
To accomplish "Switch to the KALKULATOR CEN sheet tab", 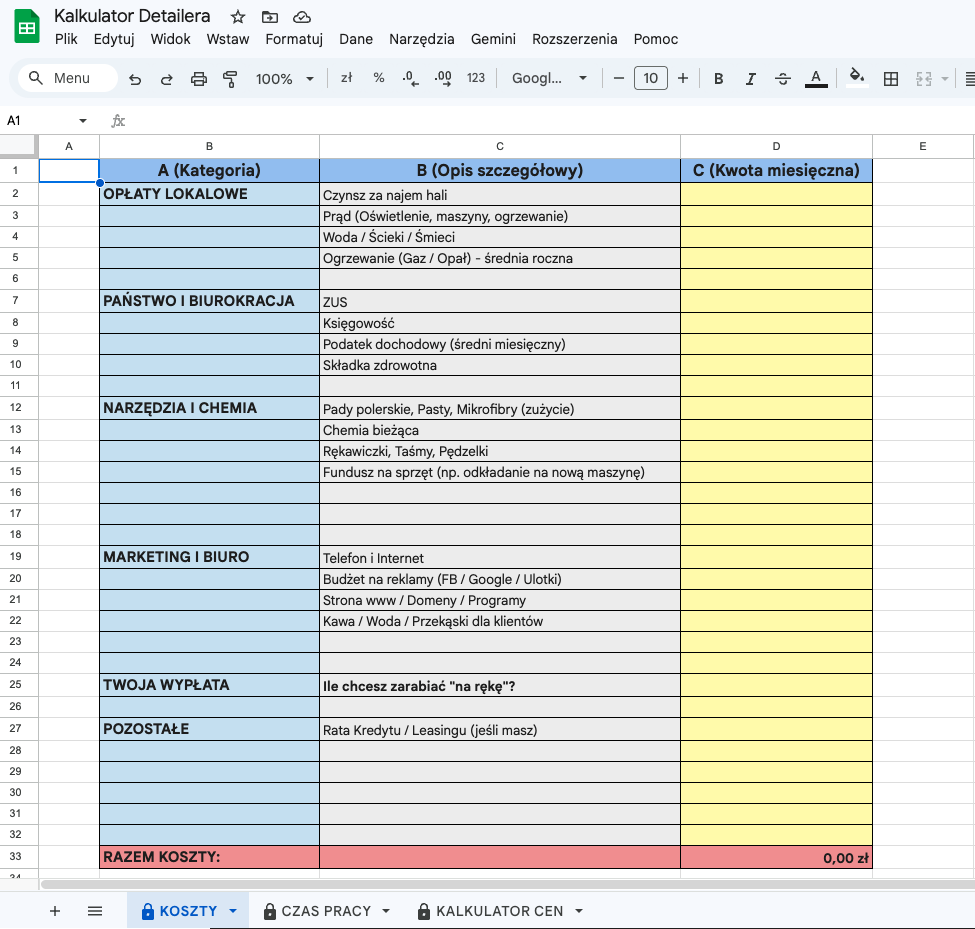I will 499,911.
